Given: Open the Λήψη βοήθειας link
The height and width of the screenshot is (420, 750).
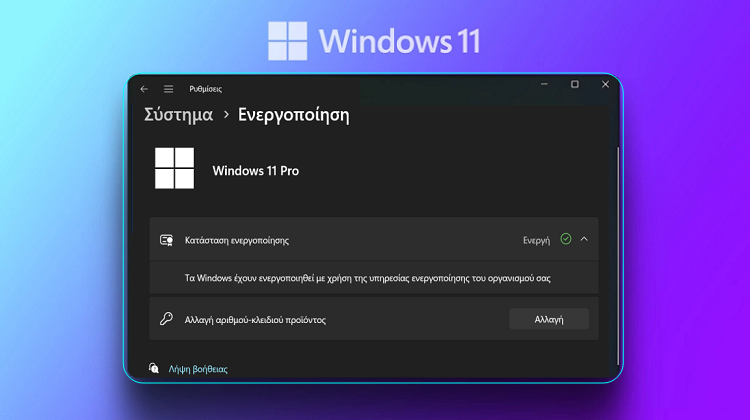Looking at the screenshot, I should coord(198,369).
